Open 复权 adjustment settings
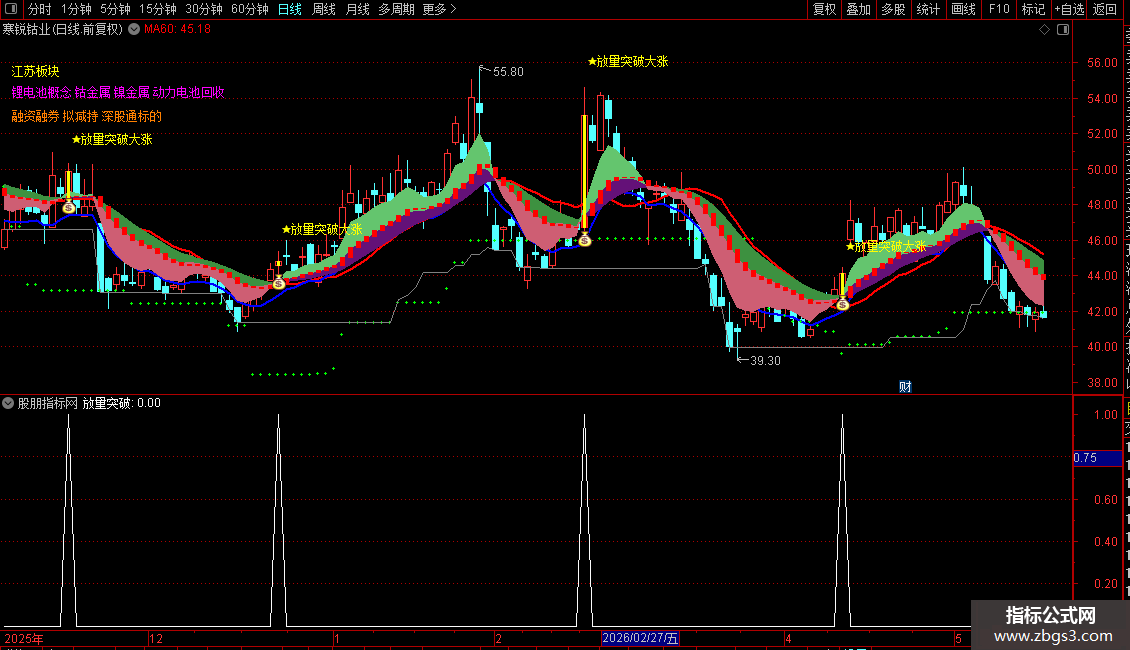Viewport: 1130px width, 650px height. (x=824, y=9)
